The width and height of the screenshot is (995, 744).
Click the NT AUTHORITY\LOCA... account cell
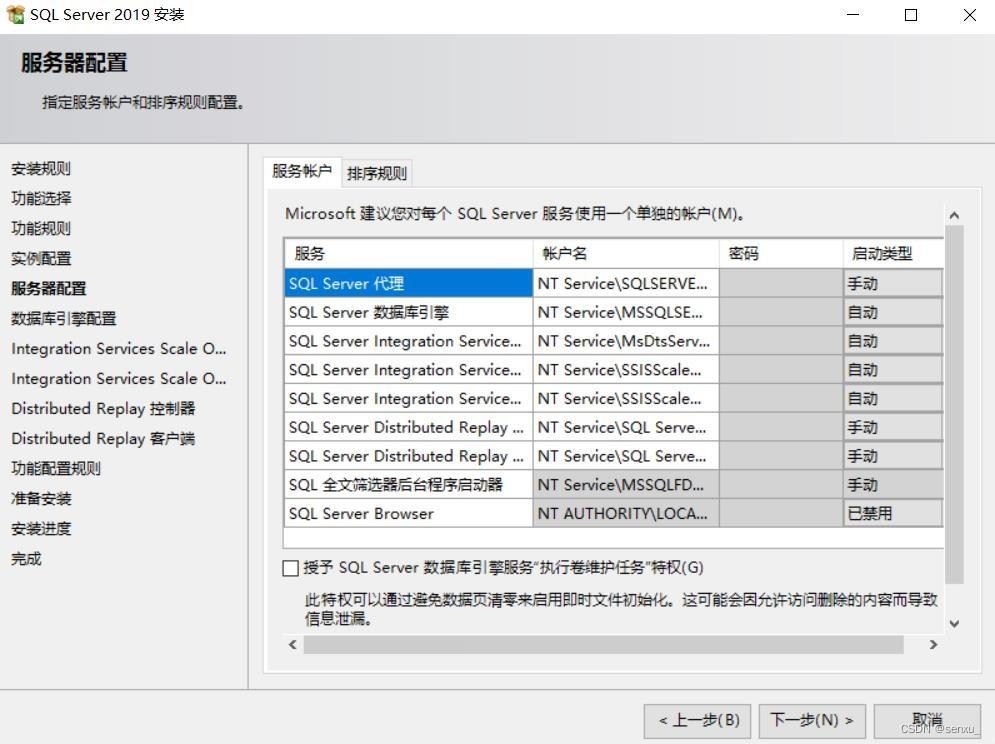[x=626, y=514]
